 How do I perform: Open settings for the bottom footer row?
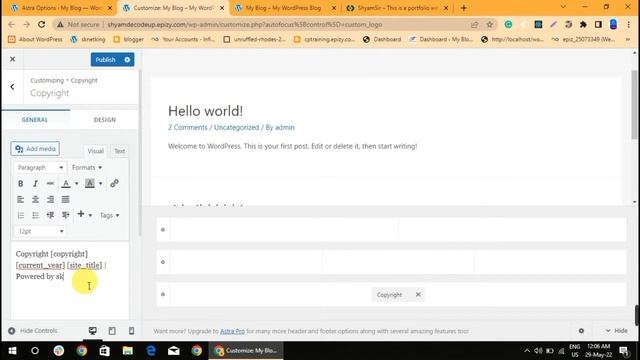coord(163,294)
